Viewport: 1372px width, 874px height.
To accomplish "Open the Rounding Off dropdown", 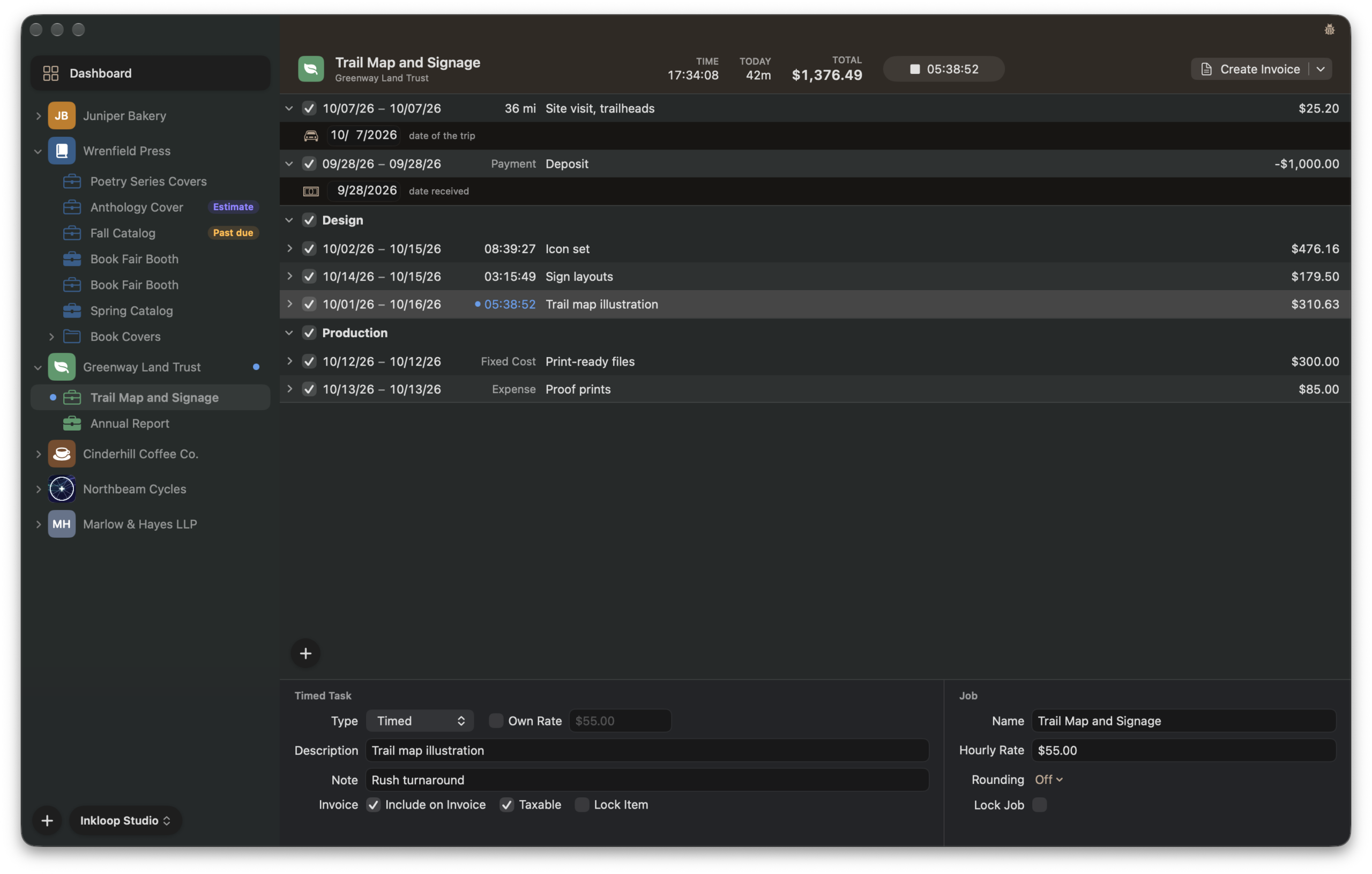I will 1048,779.
